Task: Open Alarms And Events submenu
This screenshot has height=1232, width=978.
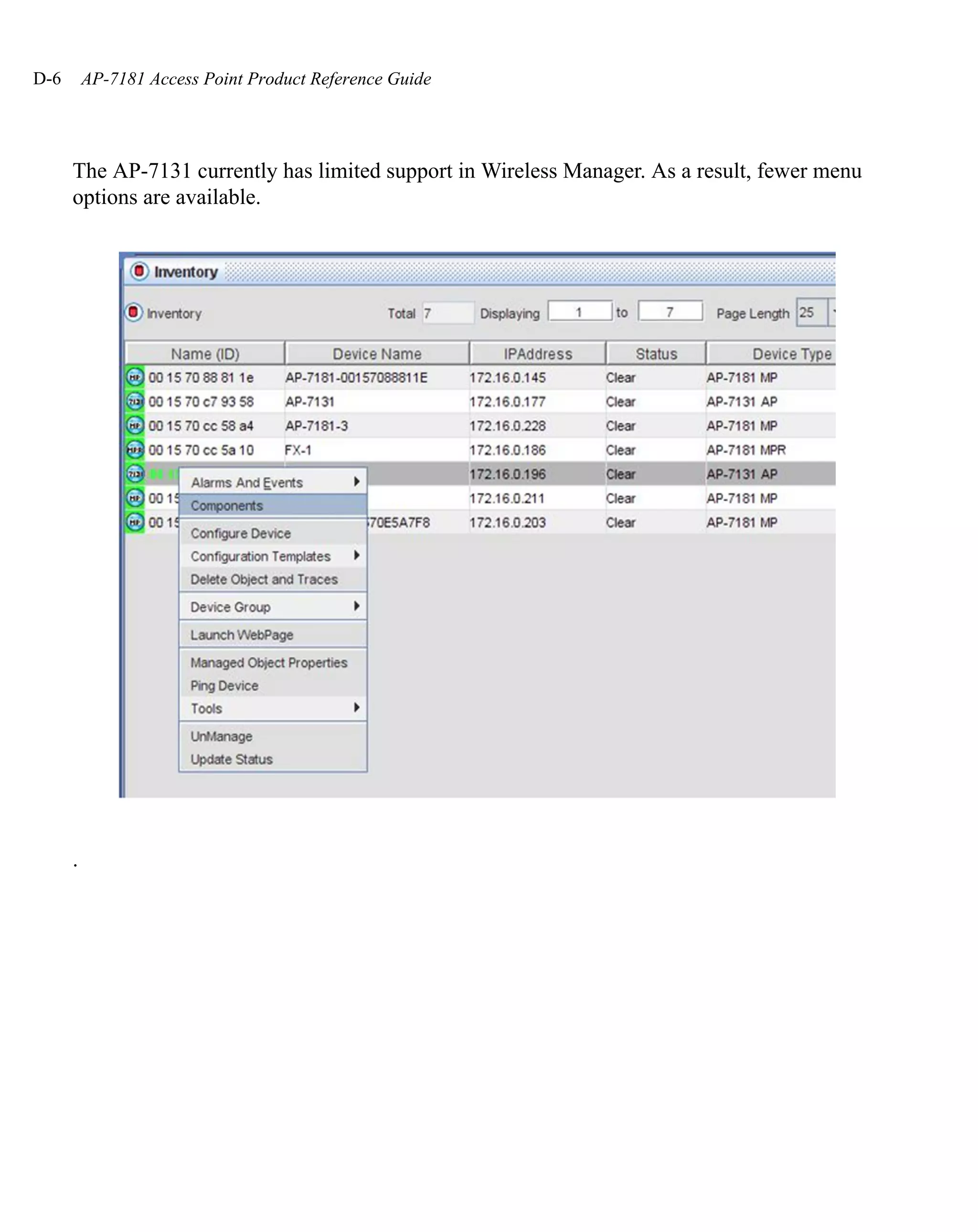Action: [273, 482]
